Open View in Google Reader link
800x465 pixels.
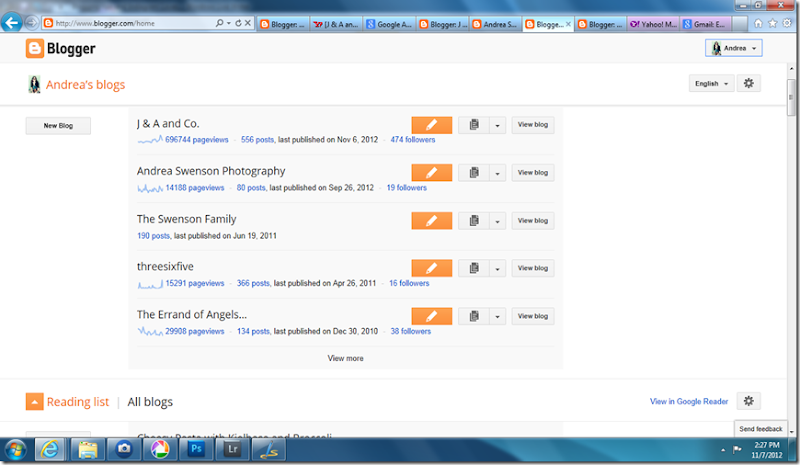tap(689, 401)
